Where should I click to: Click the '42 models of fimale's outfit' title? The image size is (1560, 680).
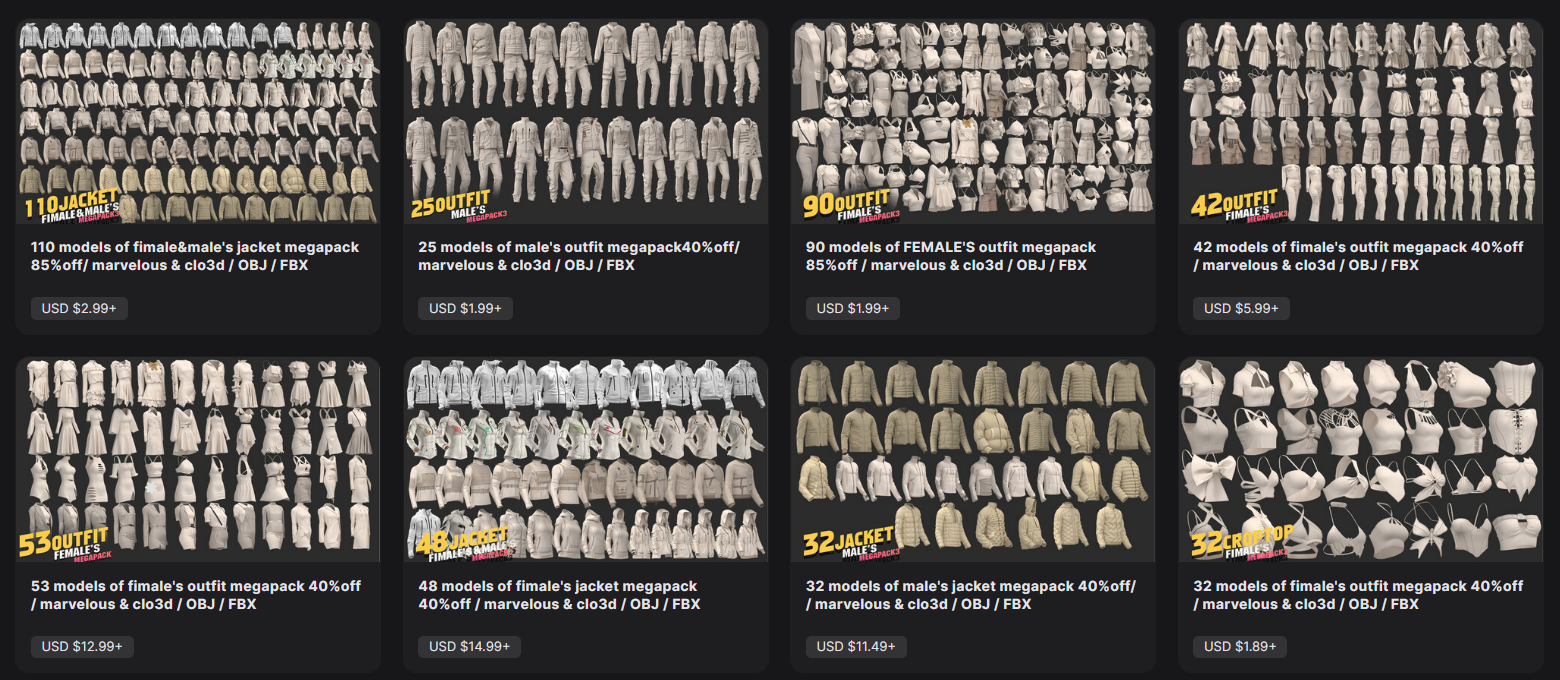[1358, 256]
